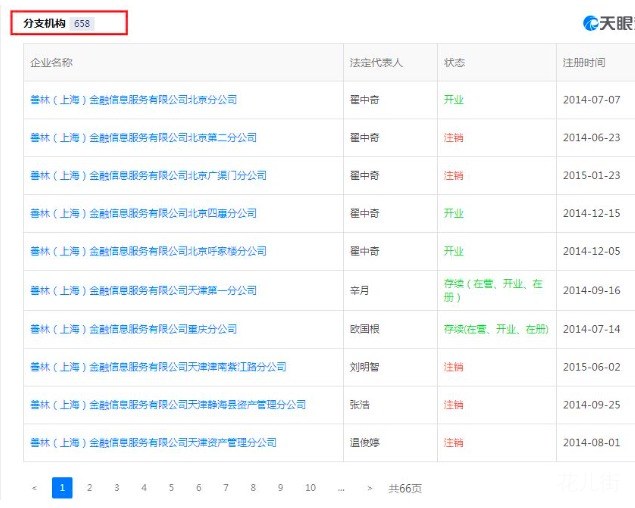Click the 分支机构 section heading

point(45,23)
